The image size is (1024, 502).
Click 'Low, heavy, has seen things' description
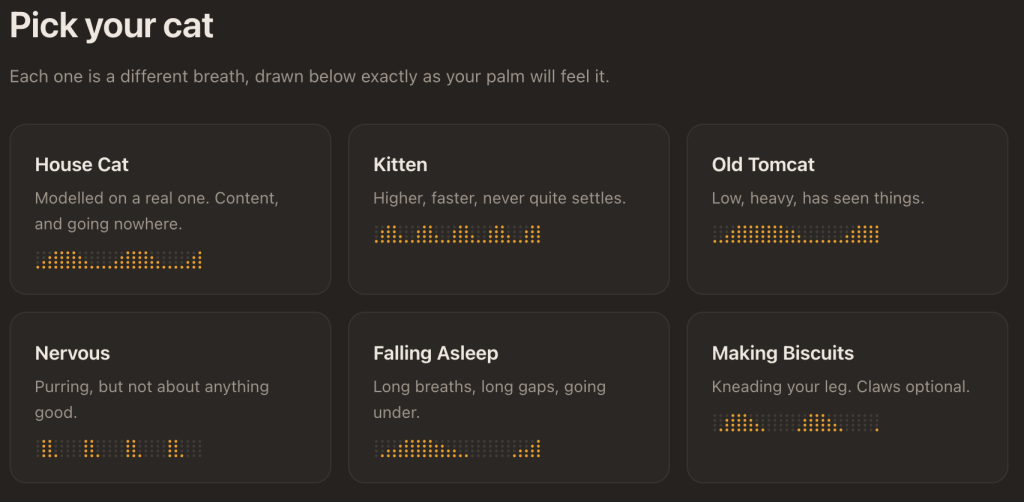pyautogui.click(x=818, y=198)
